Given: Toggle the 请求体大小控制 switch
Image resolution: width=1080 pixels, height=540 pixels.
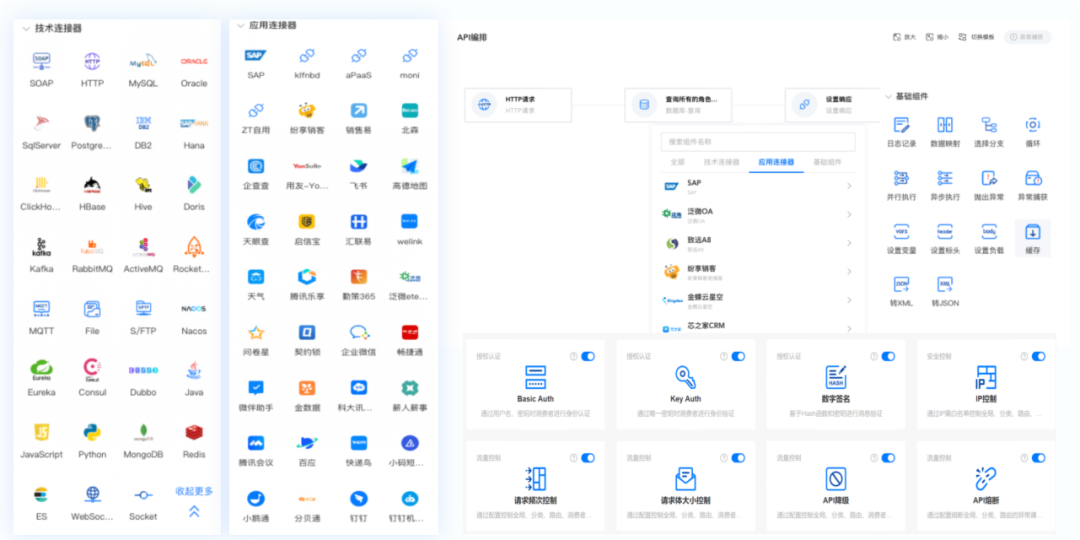Looking at the screenshot, I should [x=738, y=457].
